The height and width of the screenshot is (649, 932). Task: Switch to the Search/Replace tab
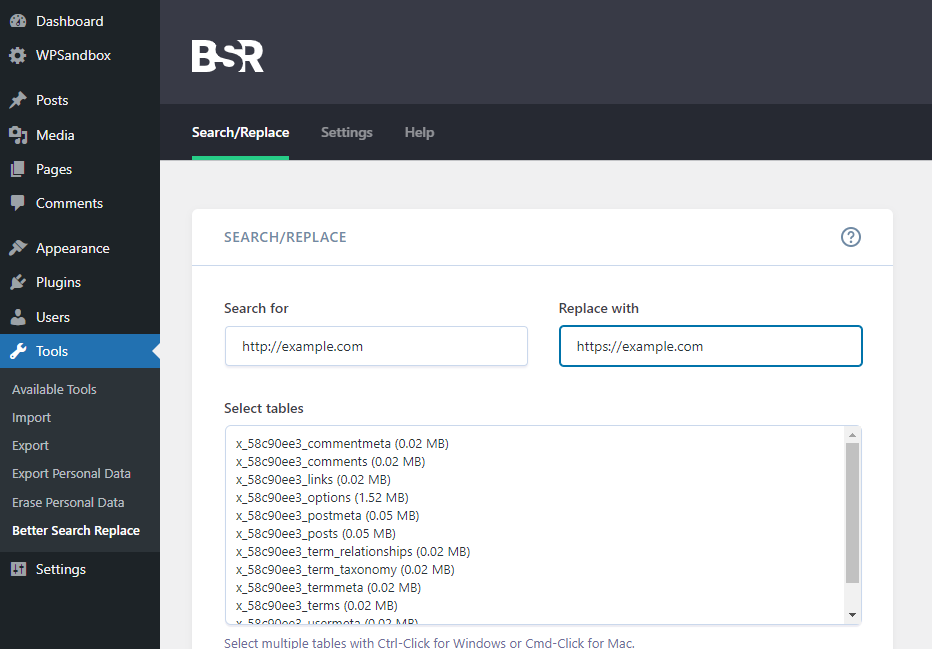[240, 133]
